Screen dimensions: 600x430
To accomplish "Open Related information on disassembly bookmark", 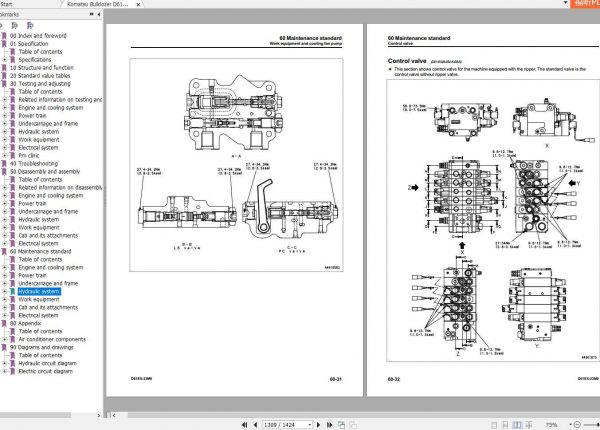I will 60,188.
